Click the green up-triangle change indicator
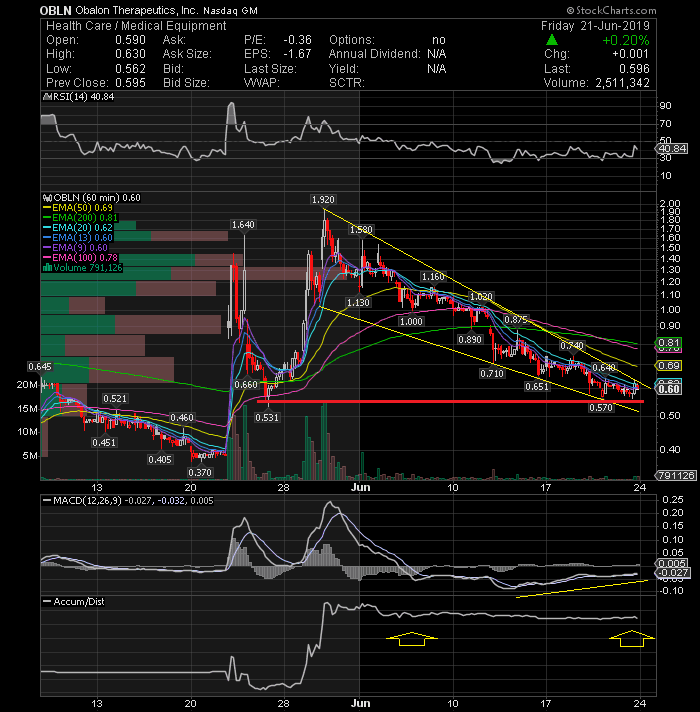This screenshot has width=700, height=712. [x=552, y=40]
